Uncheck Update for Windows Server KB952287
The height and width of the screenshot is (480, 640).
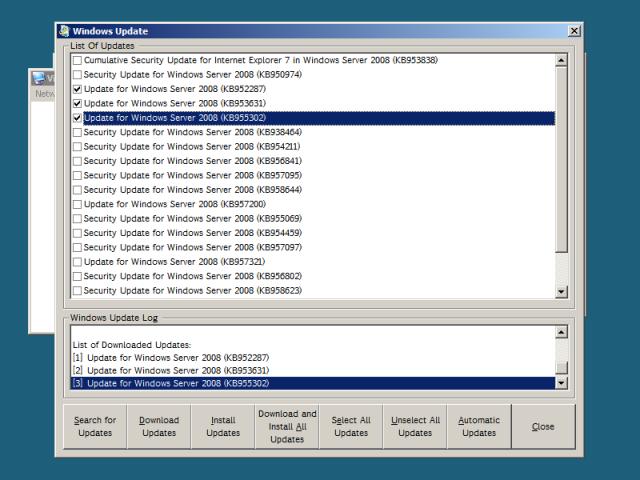[x=77, y=89]
